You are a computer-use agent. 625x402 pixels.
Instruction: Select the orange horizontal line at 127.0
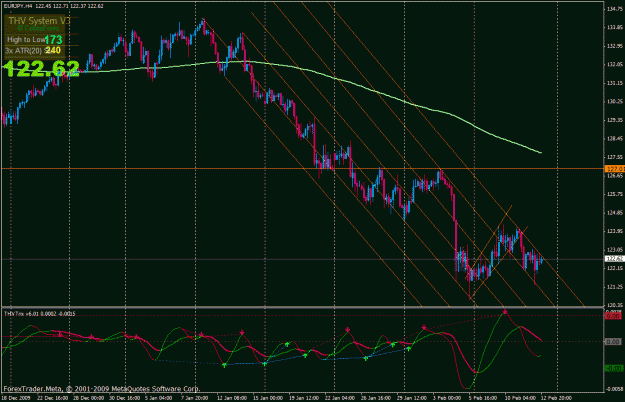[x=303, y=169]
